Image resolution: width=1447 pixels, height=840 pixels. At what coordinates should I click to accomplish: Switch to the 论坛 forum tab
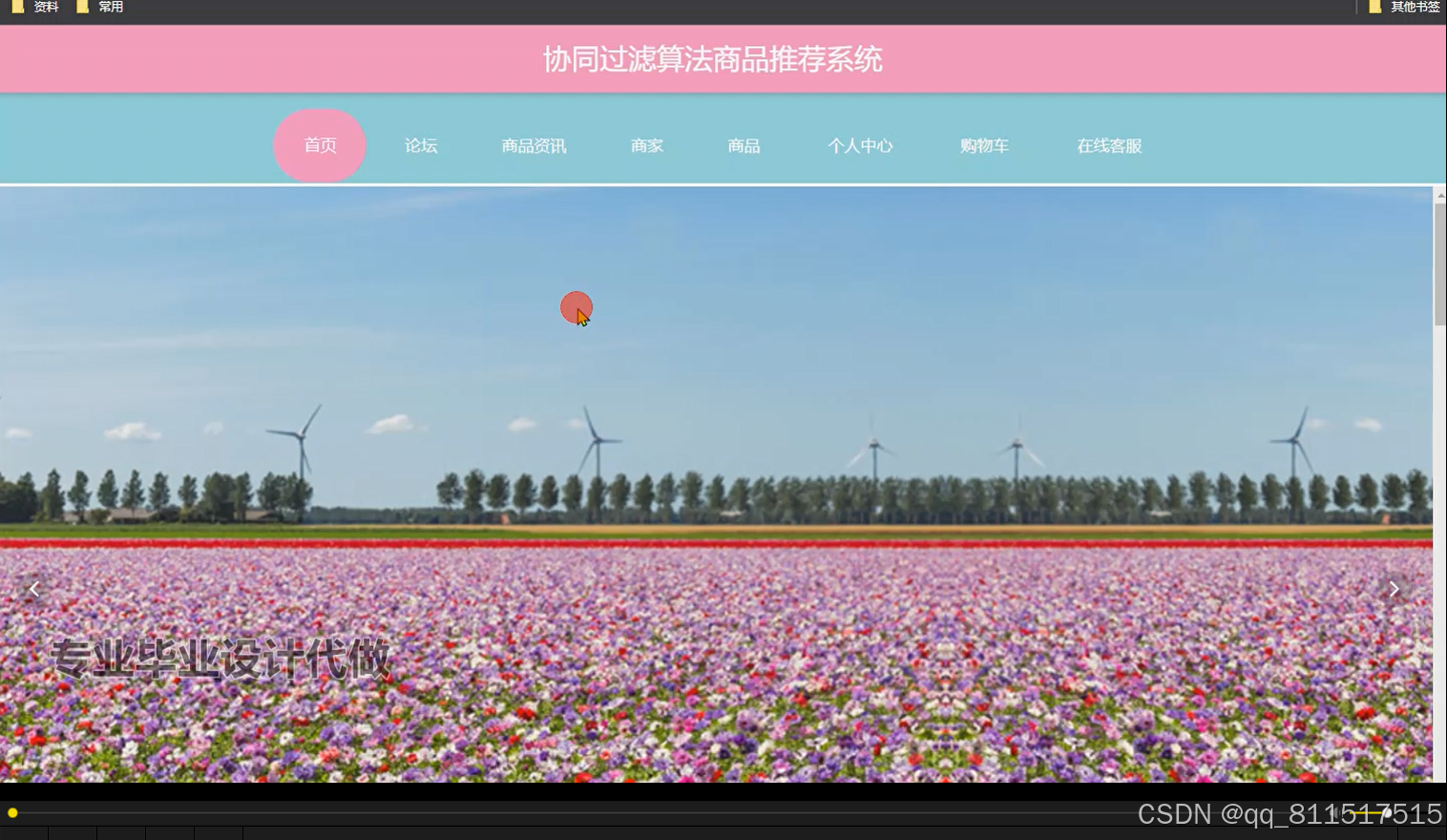421,145
